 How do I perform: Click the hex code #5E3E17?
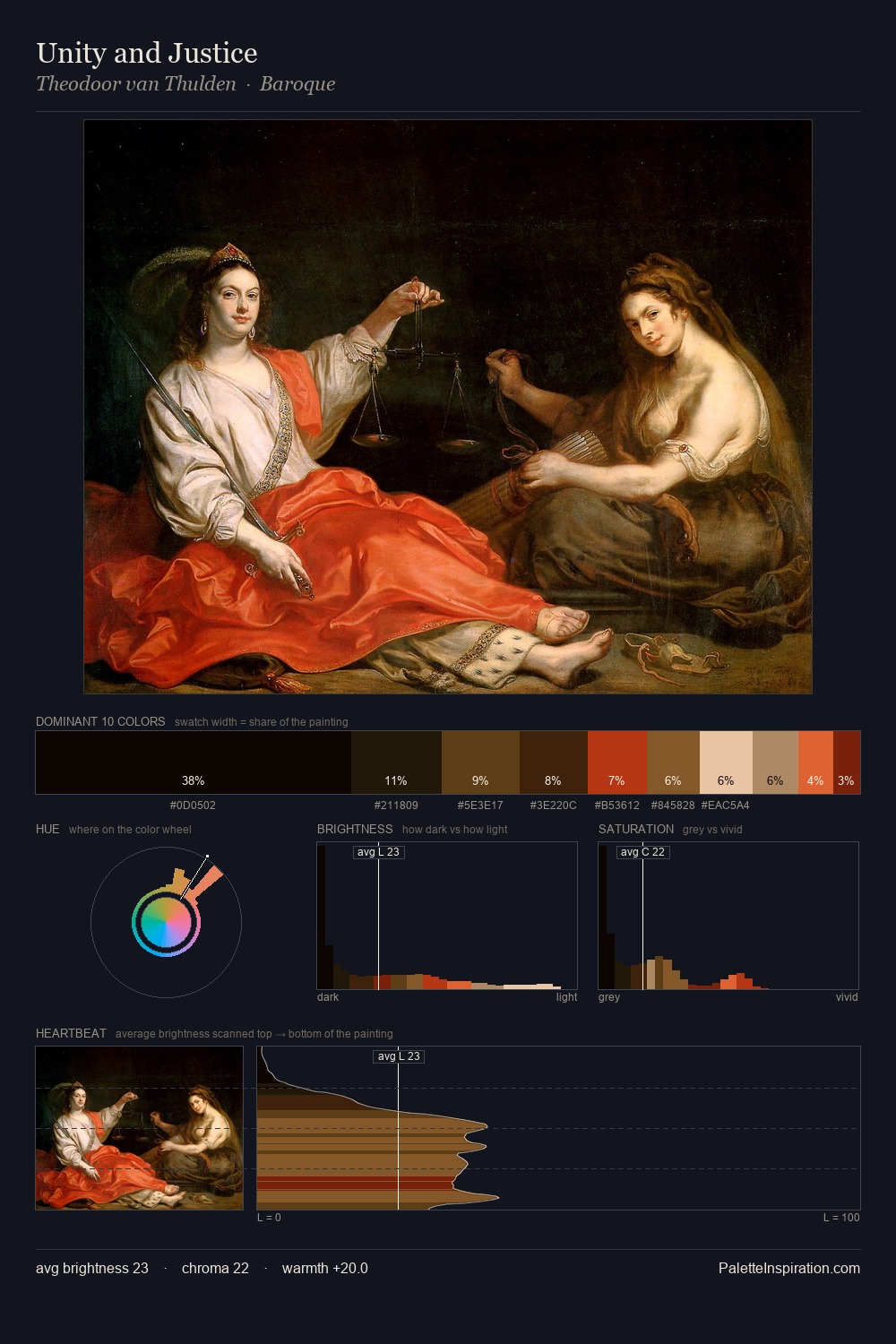point(480,806)
